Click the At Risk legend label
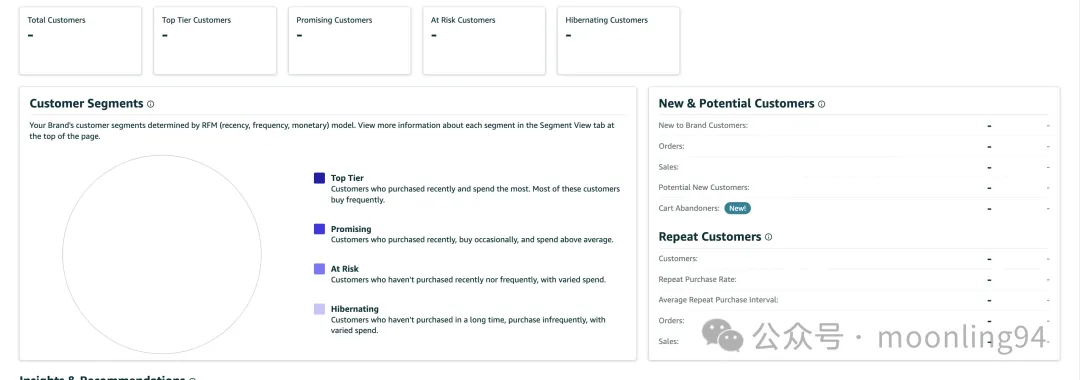Screen dimensions: 1080x380 click(x=344, y=269)
